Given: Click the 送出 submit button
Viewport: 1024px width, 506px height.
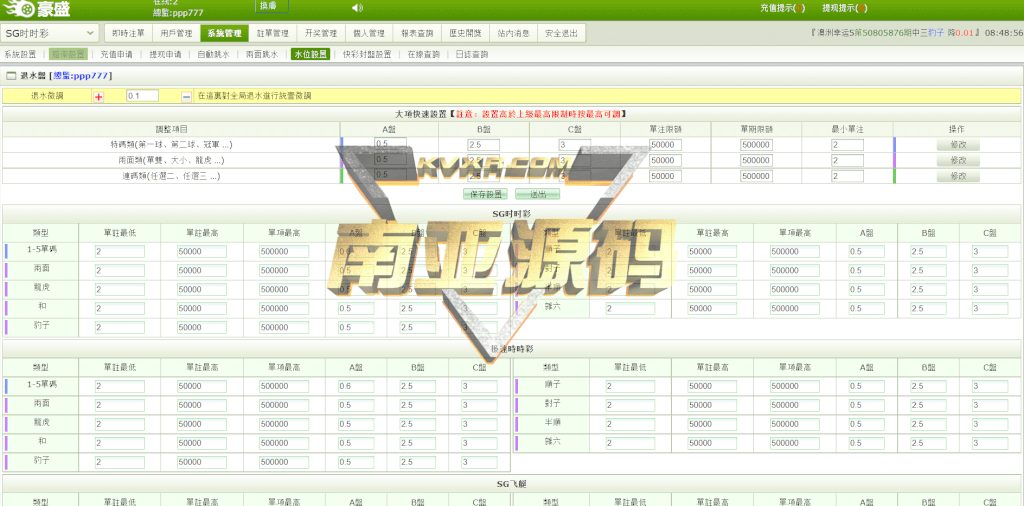Looking at the screenshot, I should tap(537, 194).
